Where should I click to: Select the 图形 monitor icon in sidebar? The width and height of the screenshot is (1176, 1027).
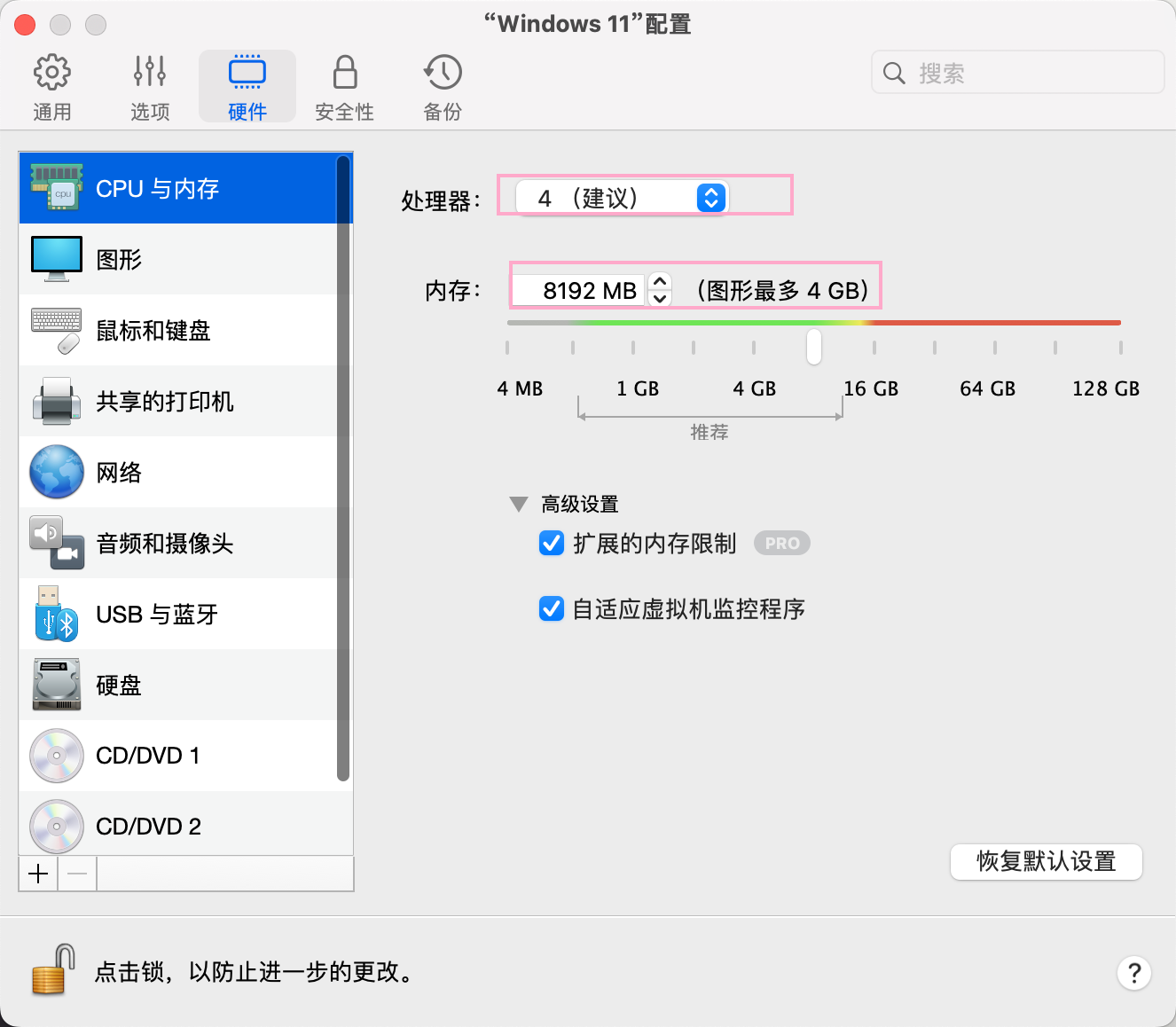click(57, 259)
